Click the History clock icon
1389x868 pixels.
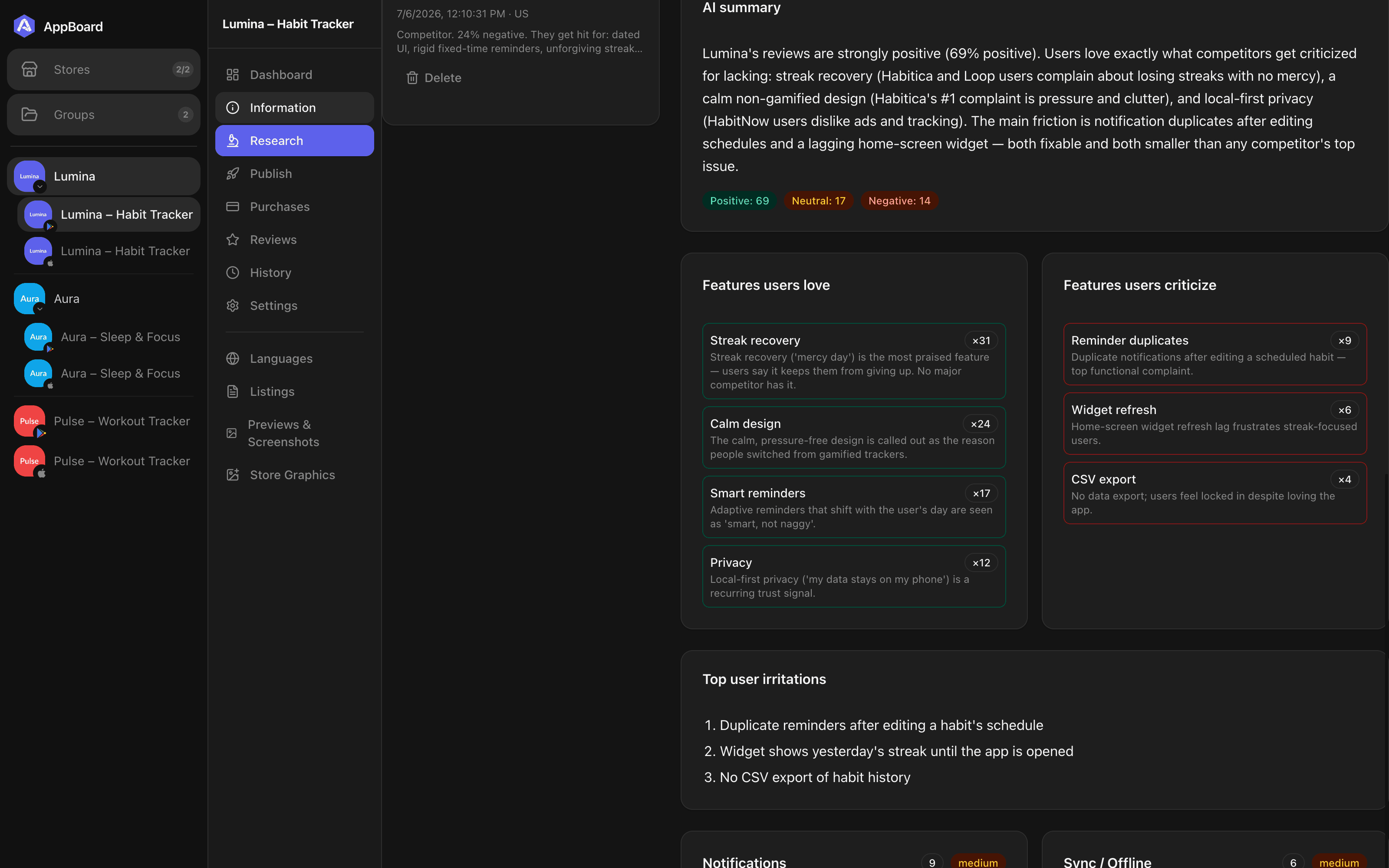(233, 273)
